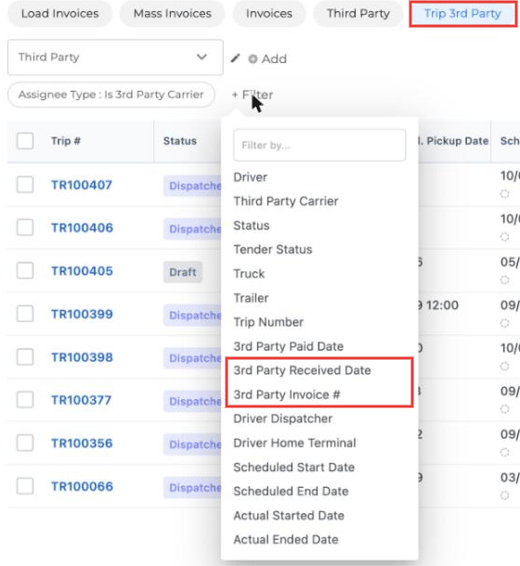This screenshot has width=520, height=566.
Task: Check the box for TR100399
Action: pos(25,314)
